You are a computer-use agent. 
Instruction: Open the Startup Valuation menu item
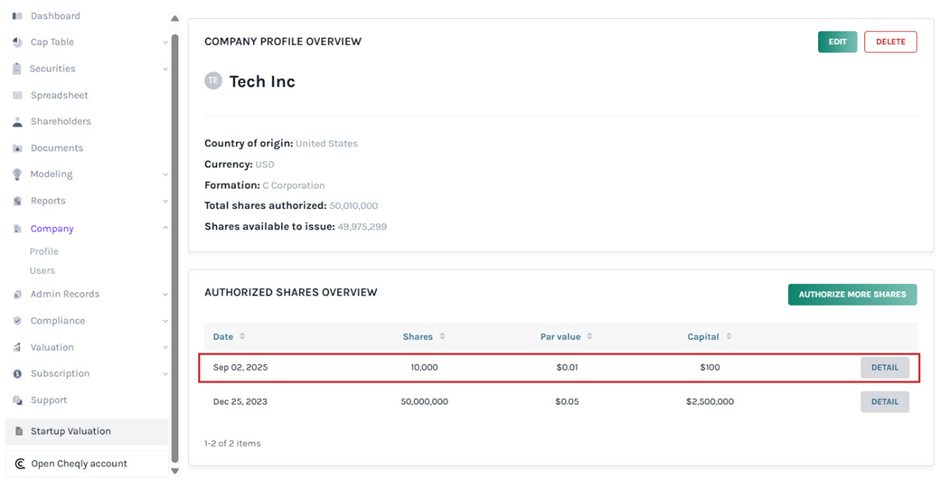tap(87, 431)
